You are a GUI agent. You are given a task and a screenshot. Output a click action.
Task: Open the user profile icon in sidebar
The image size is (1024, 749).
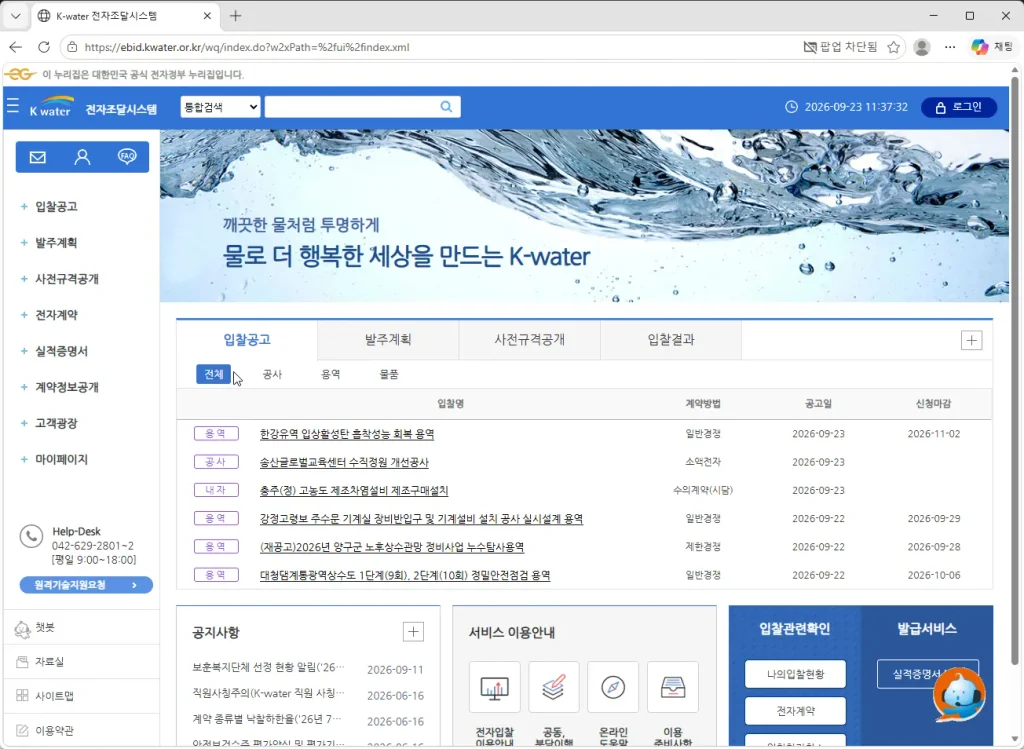click(82, 157)
